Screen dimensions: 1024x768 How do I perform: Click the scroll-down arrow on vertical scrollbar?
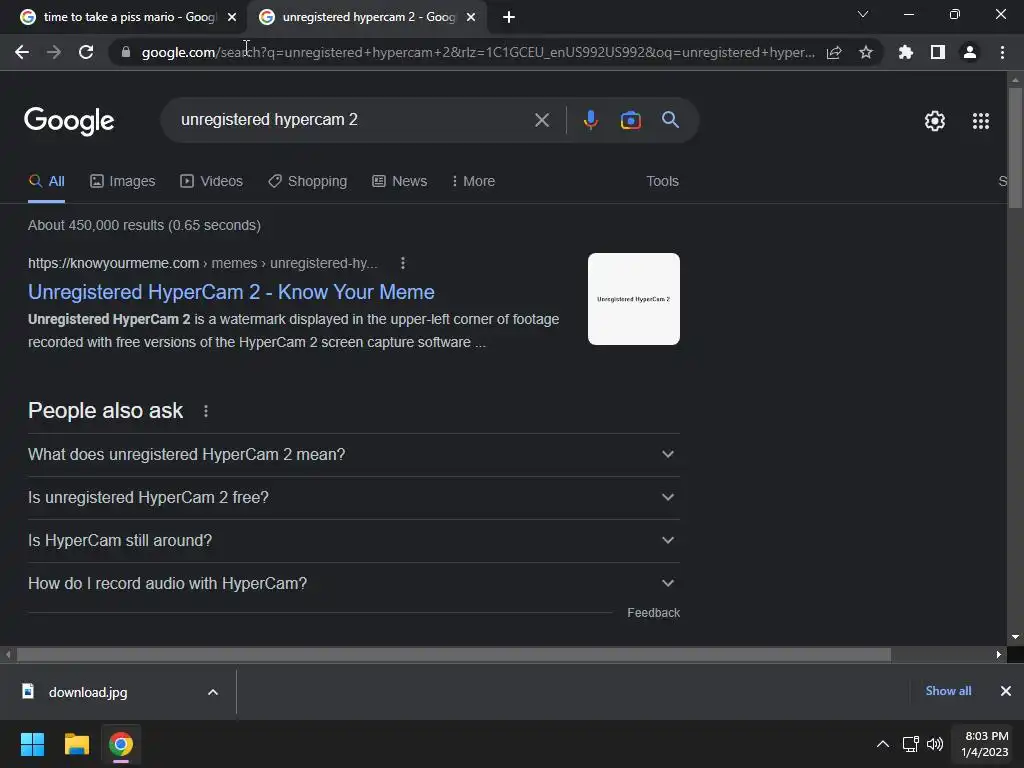click(1015, 637)
